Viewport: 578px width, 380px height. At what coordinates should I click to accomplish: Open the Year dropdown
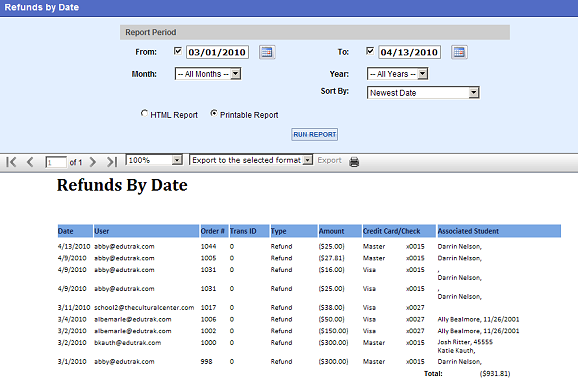click(397, 74)
